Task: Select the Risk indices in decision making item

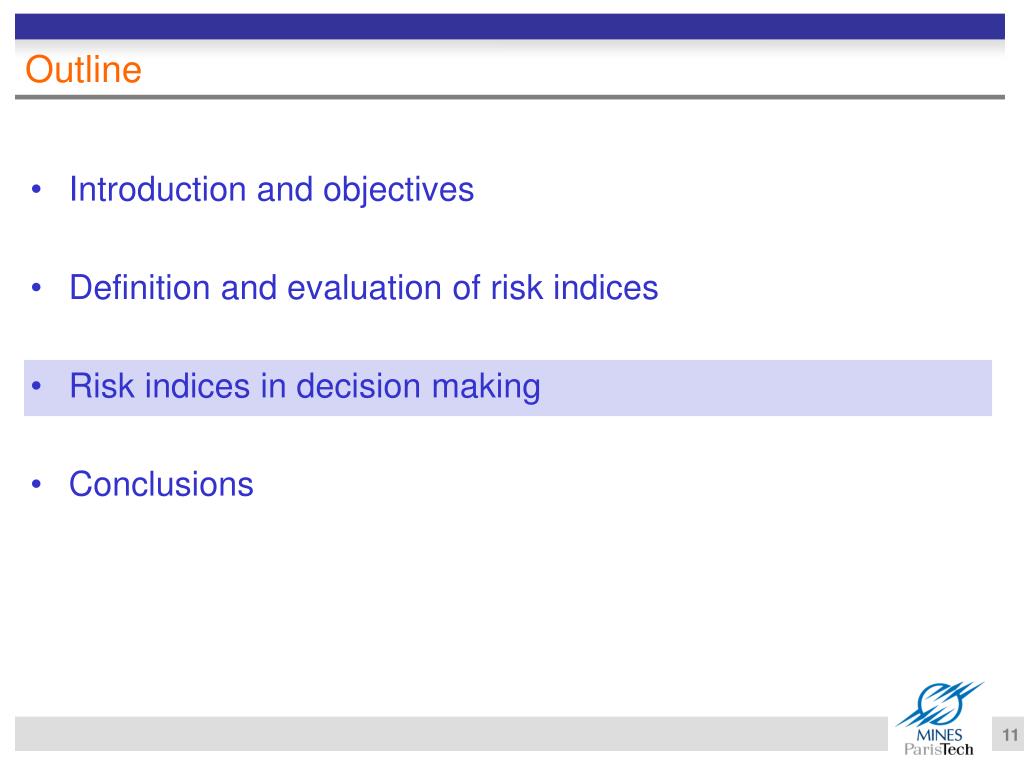Action: tap(305, 387)
